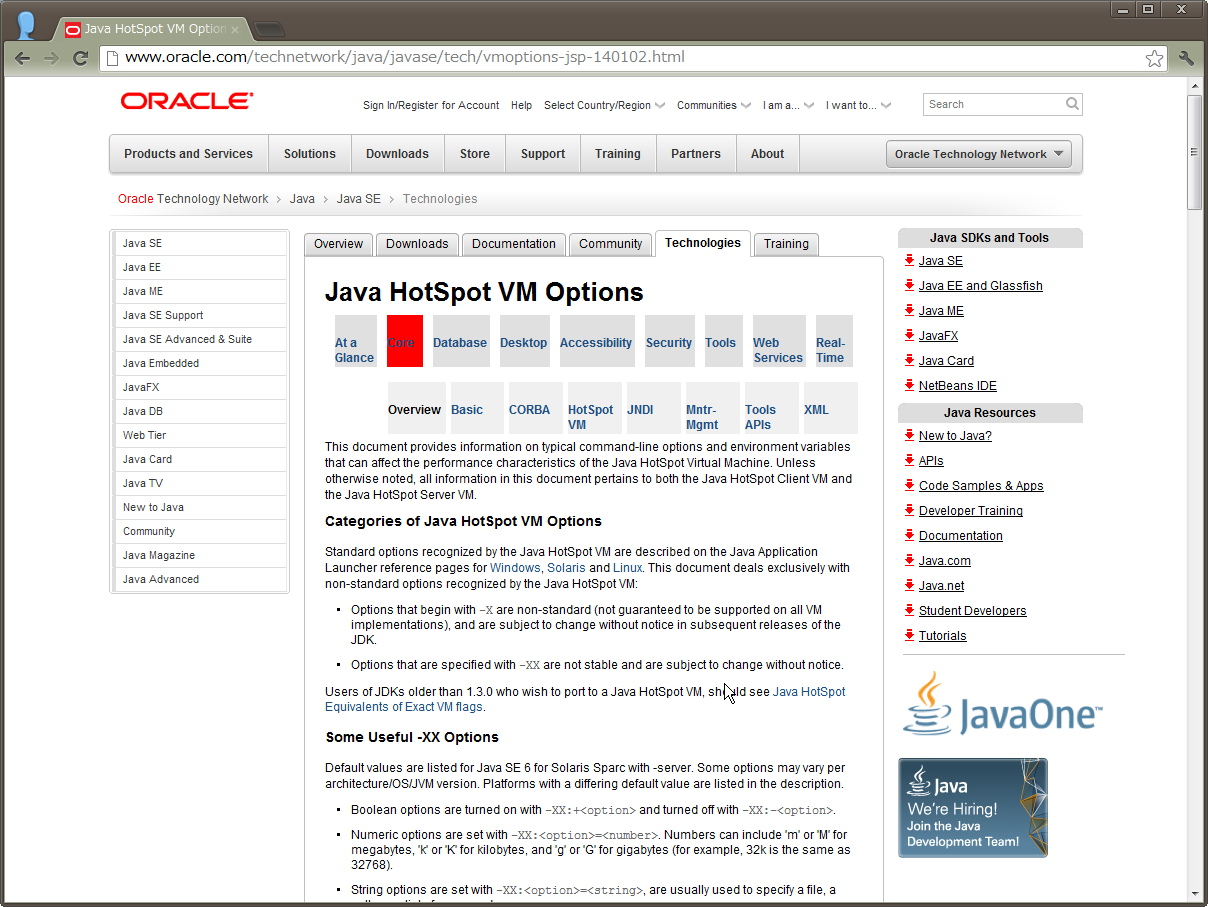Open the Solutions menu

310,154
